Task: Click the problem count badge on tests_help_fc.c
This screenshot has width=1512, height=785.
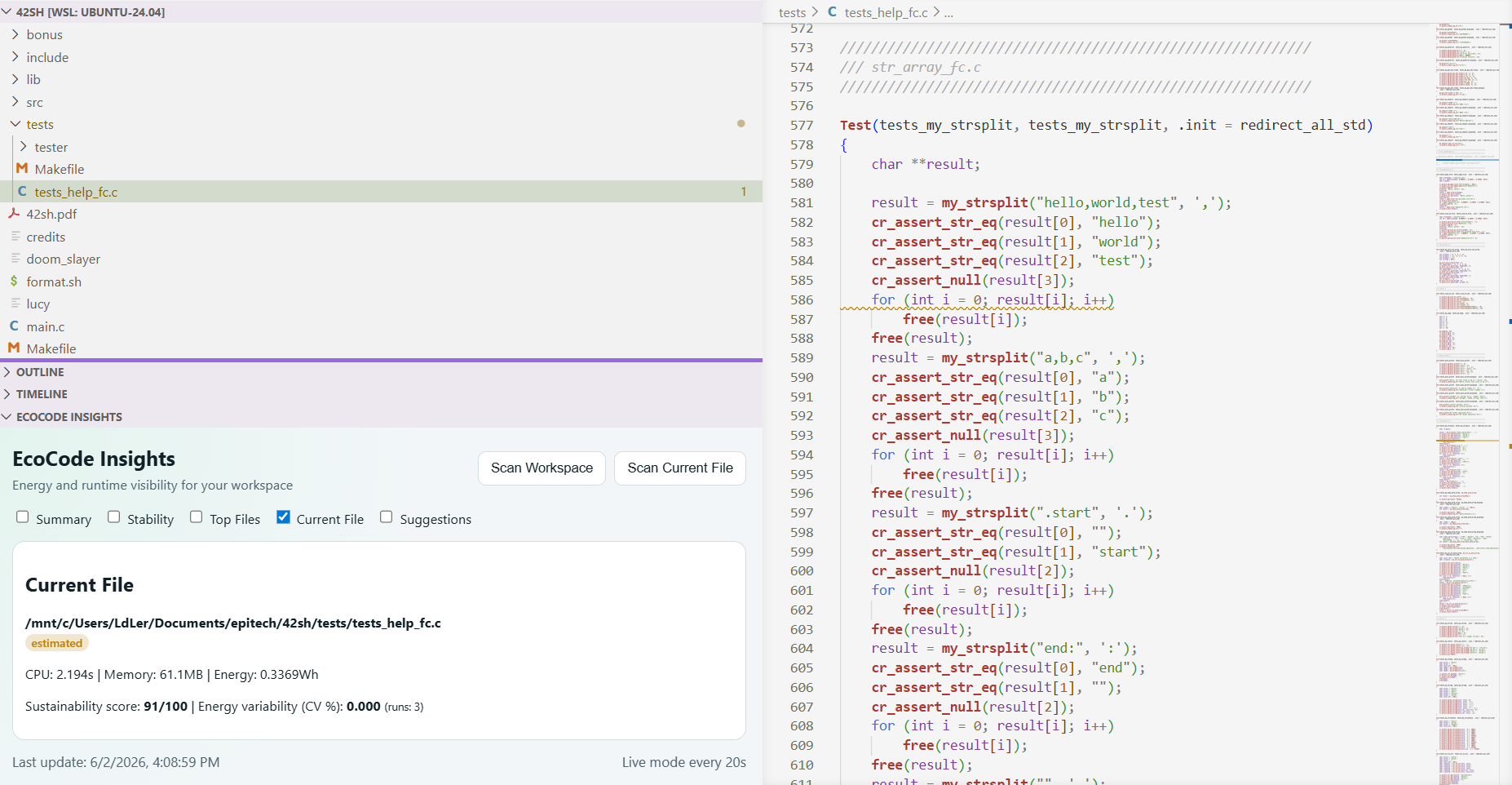Action: coord(744,192)
